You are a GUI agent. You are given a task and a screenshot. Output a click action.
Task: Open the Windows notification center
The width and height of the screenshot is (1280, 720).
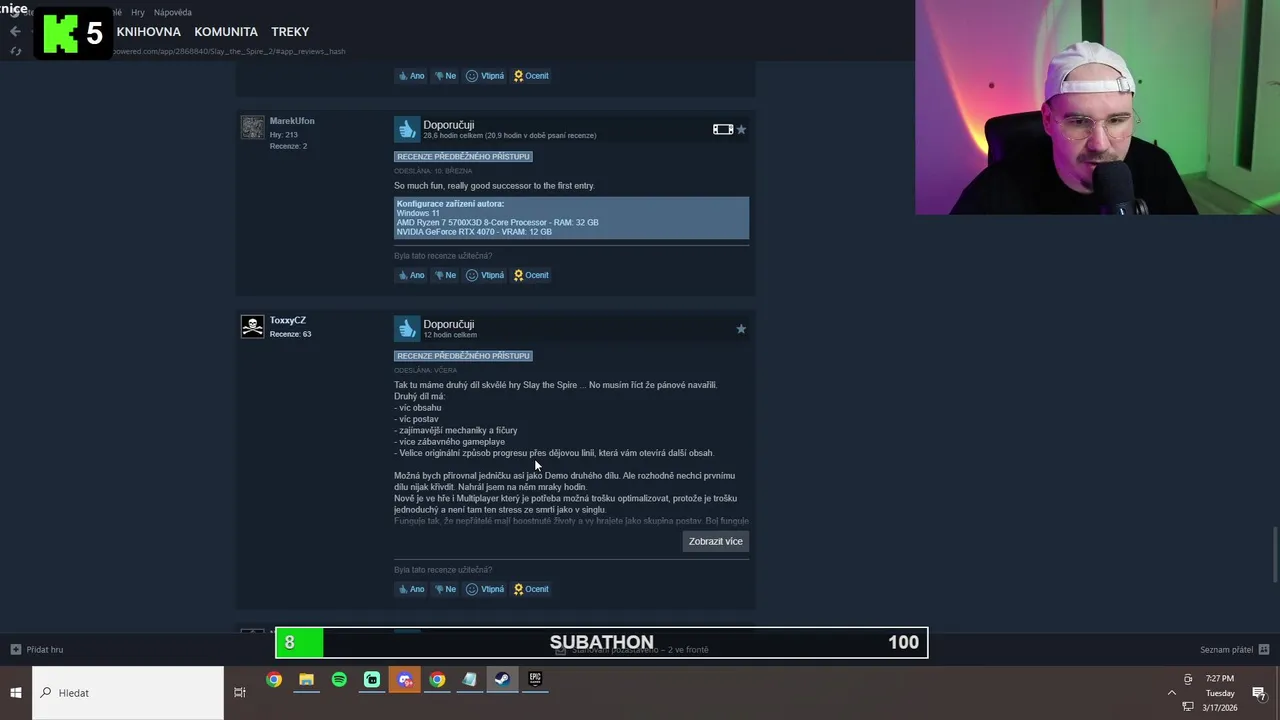1259,693
